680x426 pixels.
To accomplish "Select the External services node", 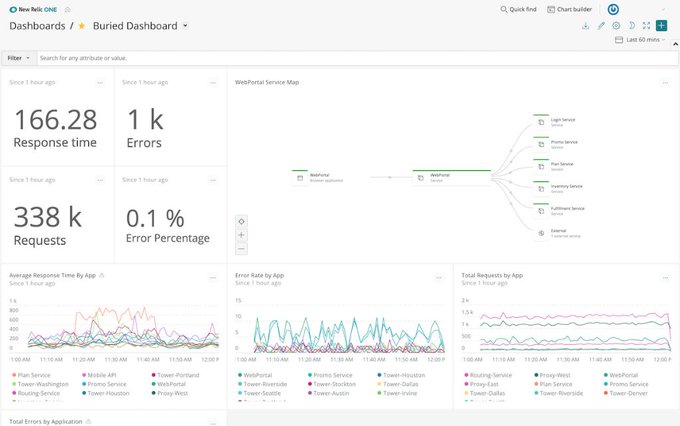I will pyautogui.click(x=558, y=233).
